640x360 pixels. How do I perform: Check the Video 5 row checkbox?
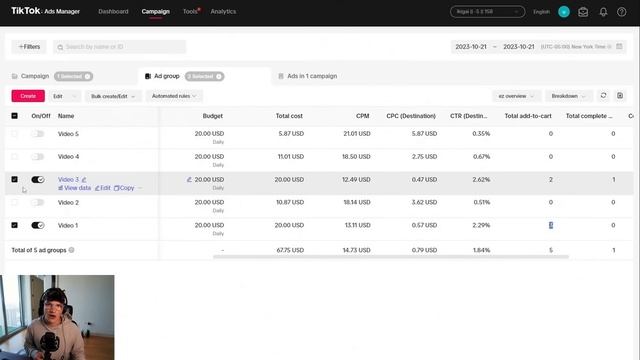(14, 133)
